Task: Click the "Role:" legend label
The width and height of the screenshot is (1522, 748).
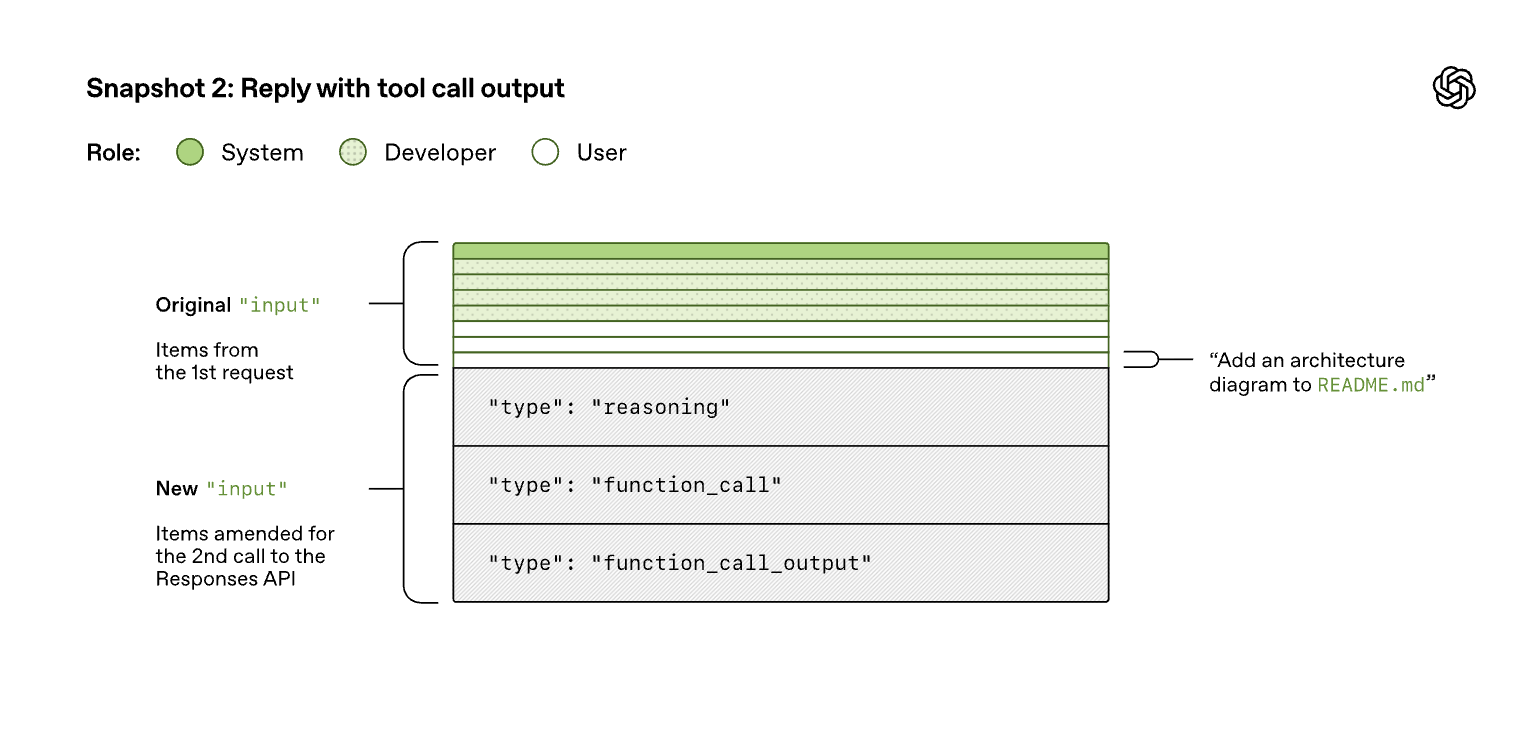Action: click(x=113, y=153)
